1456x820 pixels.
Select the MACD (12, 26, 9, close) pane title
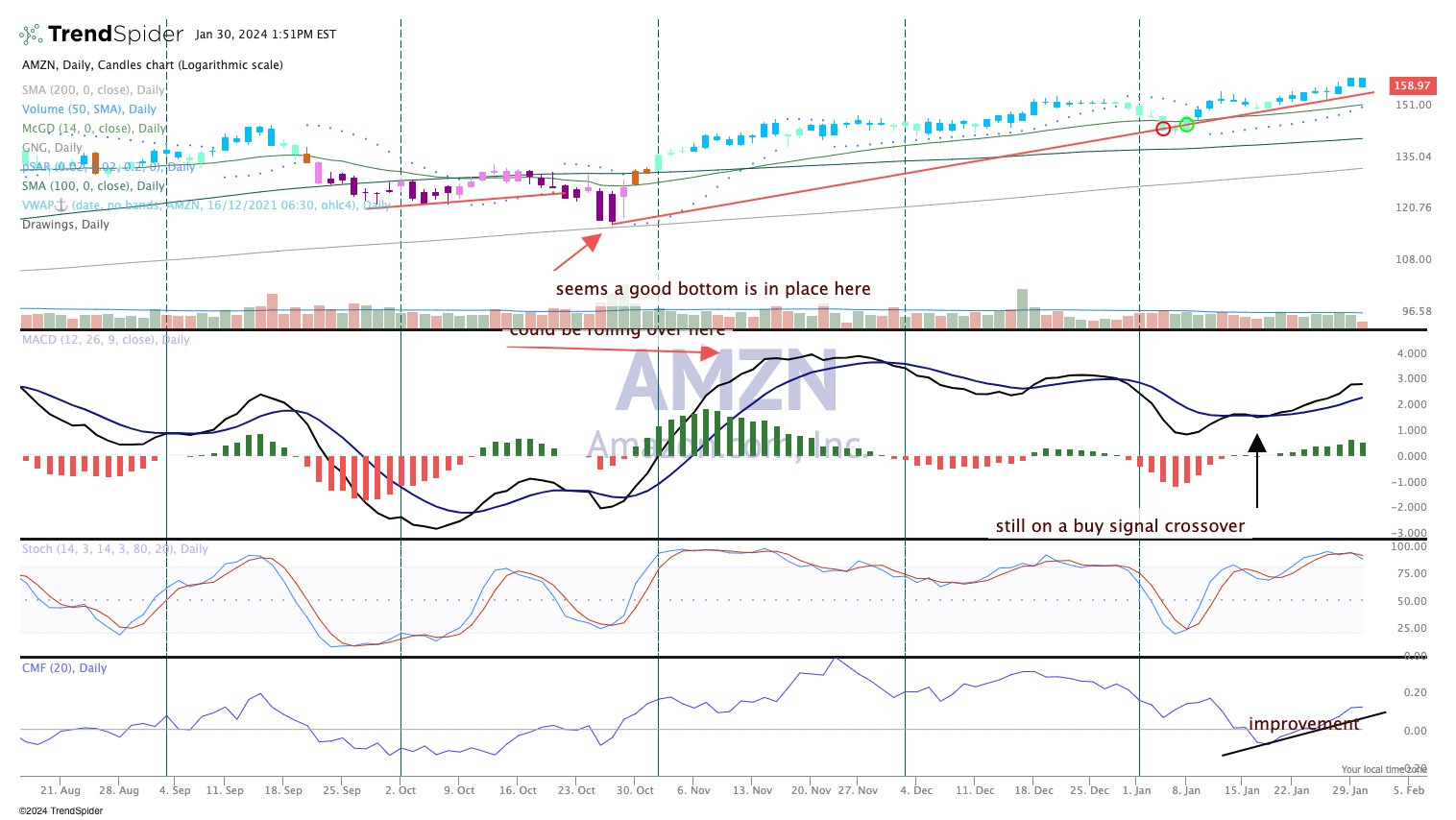pos(106,340)
